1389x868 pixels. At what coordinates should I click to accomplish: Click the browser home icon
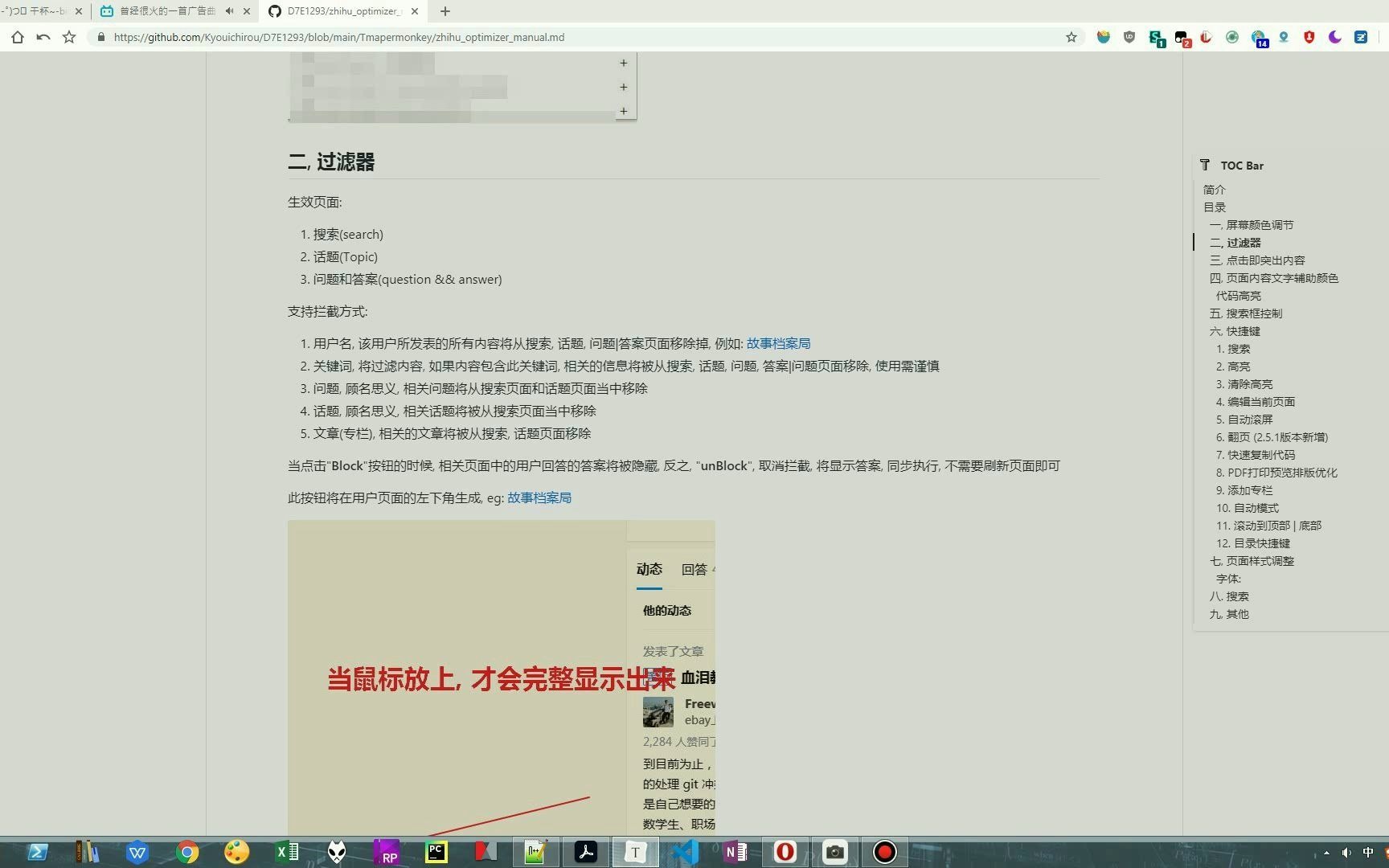pyautogui.click(x=18, y=37)
